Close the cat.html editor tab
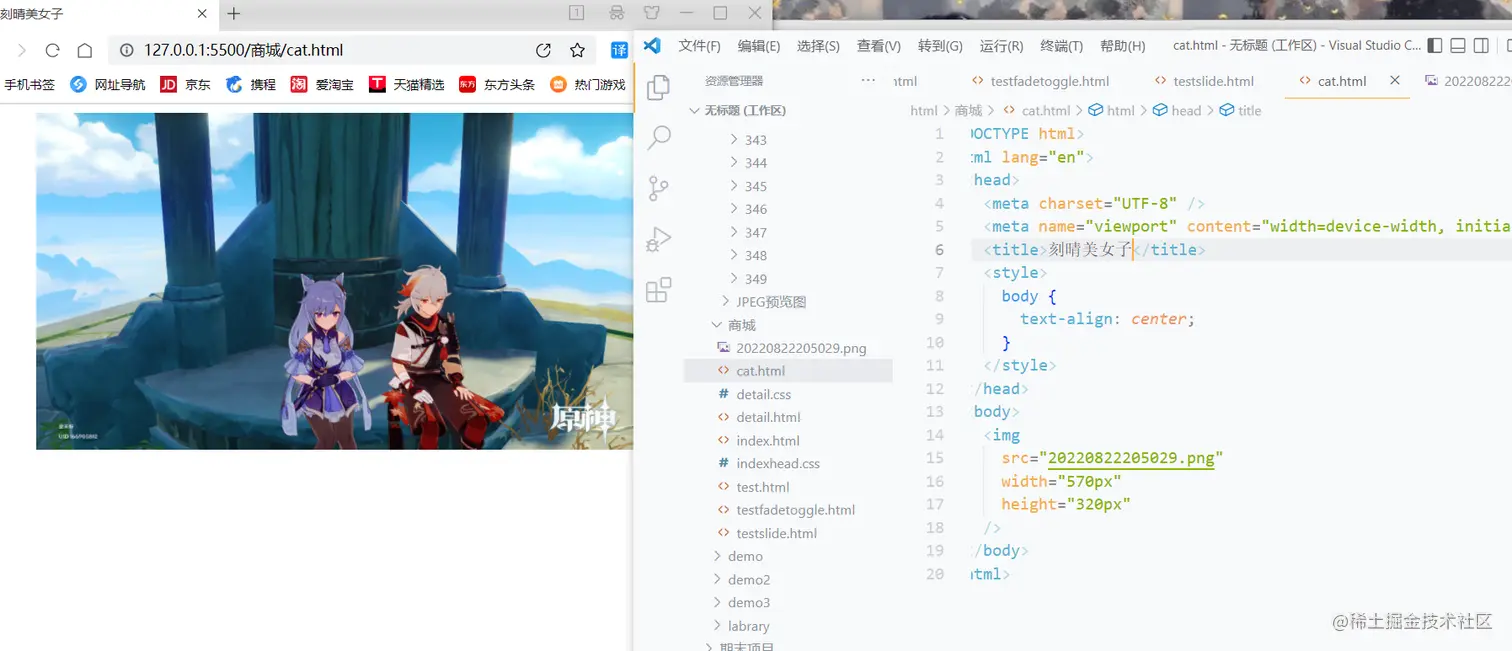 (x=1395, y=81)
